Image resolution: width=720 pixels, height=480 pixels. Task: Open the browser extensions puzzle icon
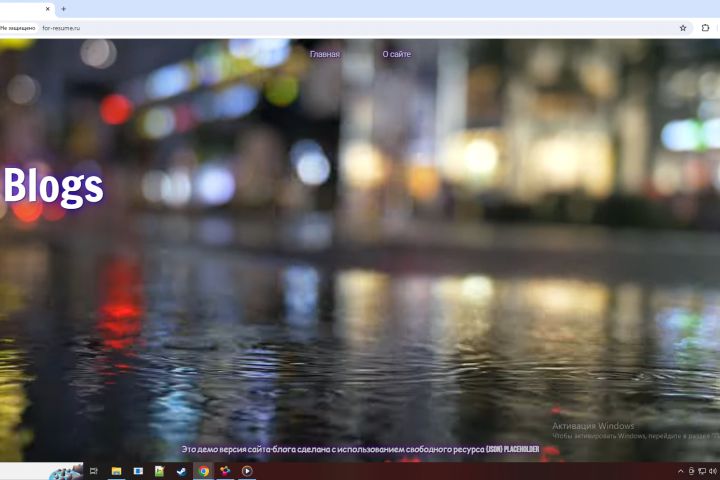pyautogui.click(x=705, y=28)
